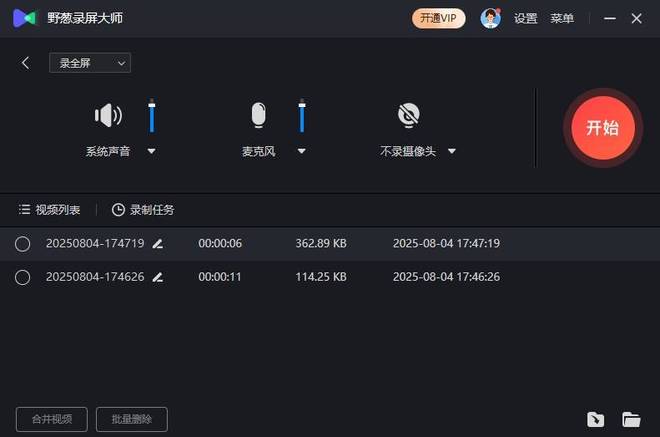660x437 pixels.
Task: Open the user avatar profile
Action: (x=489, y=18)
